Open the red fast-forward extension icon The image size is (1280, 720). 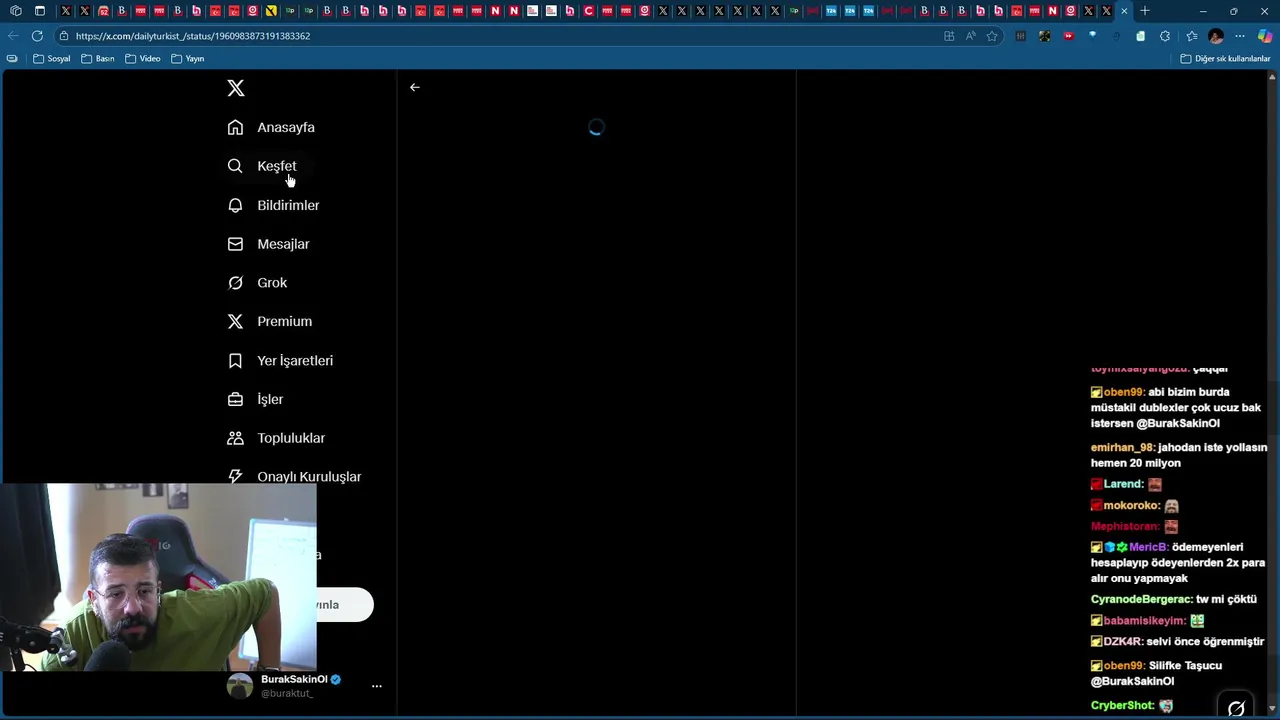[1069, 36]
